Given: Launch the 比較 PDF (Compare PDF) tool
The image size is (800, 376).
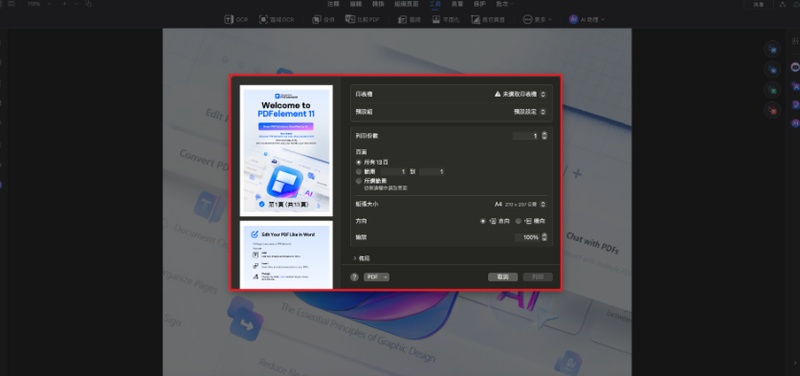Looking at the screenshot, I should [362, 19].
